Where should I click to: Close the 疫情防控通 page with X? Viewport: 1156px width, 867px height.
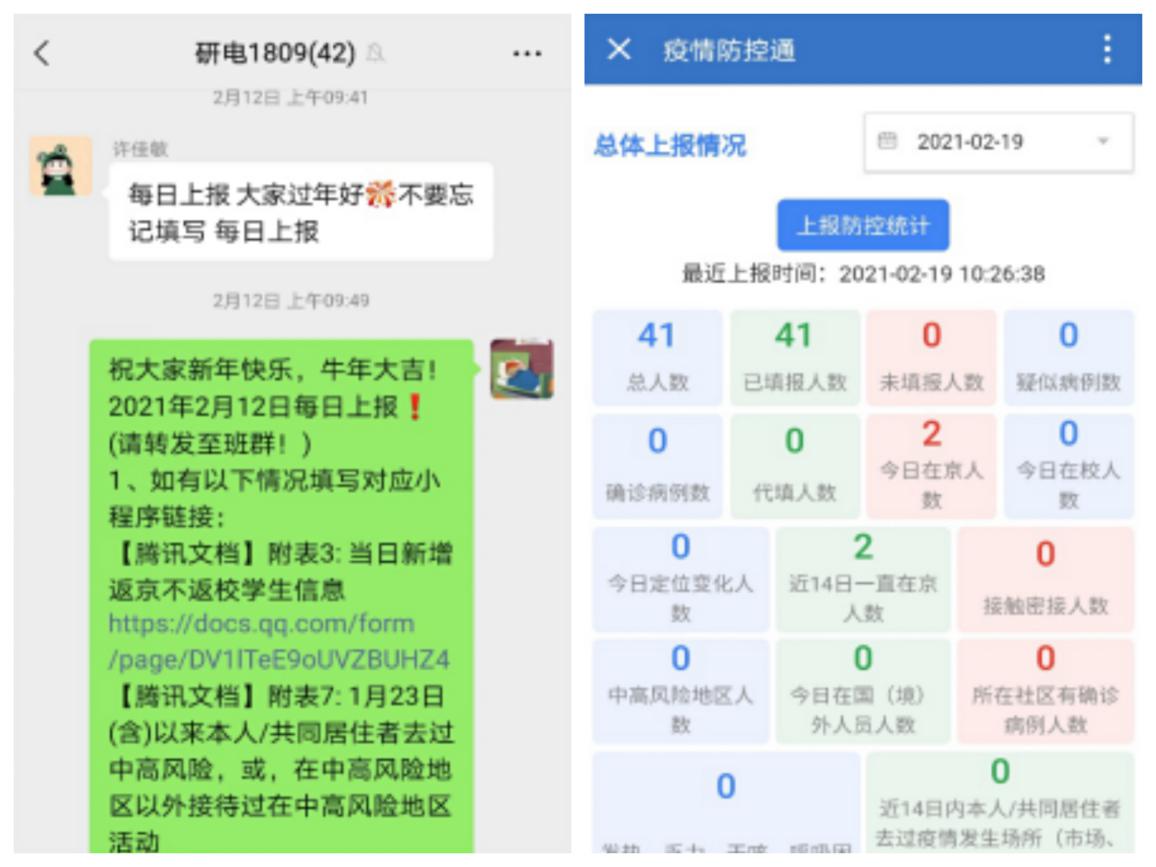point(619,49)
